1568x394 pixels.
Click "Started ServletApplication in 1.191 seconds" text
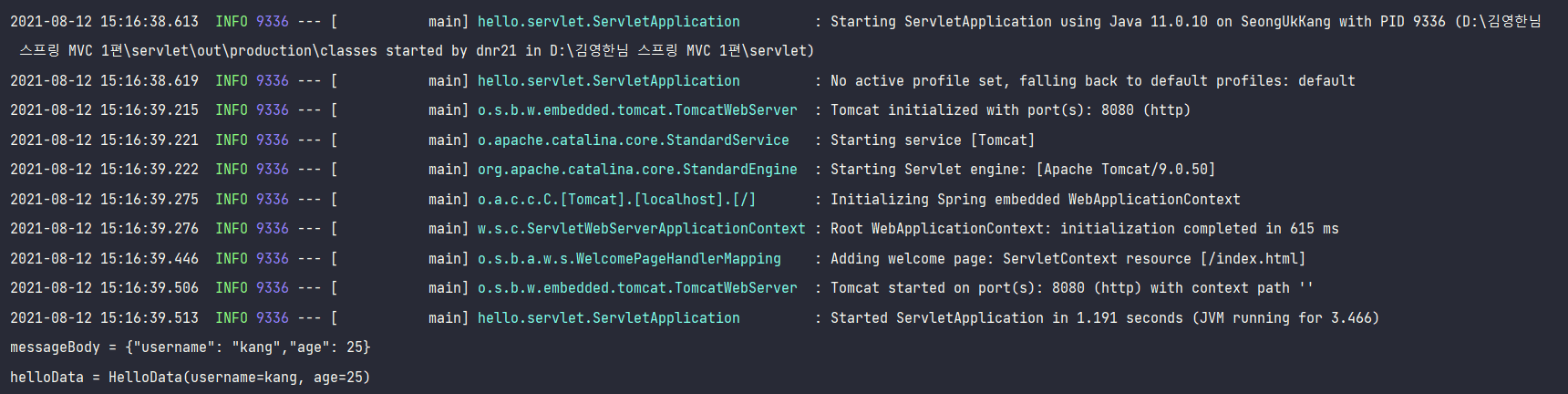1104,318
